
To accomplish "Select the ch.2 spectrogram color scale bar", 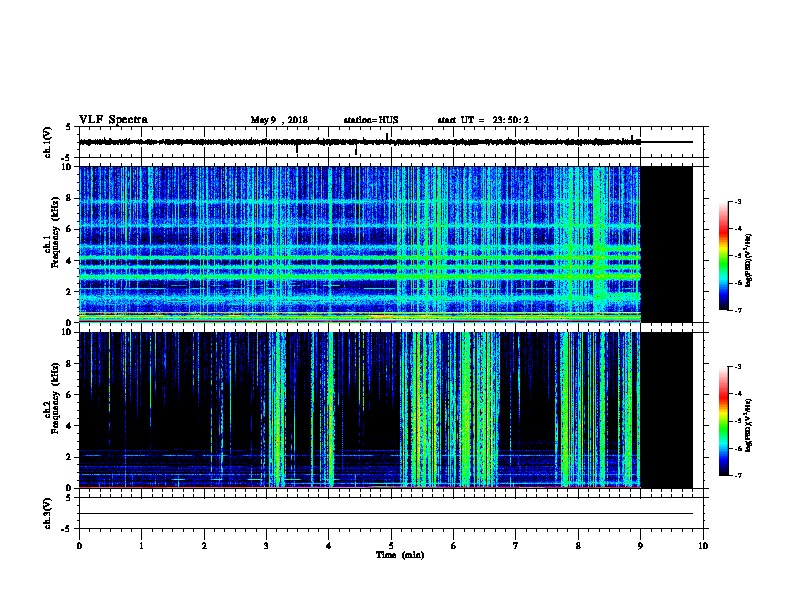I will tap(723, 421).
